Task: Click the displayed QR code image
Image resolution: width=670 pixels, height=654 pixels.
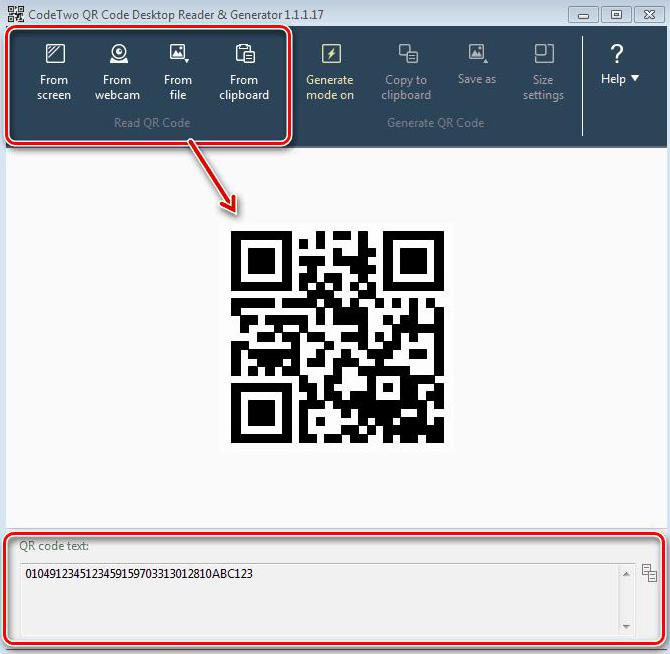Action: coord(337,337)
